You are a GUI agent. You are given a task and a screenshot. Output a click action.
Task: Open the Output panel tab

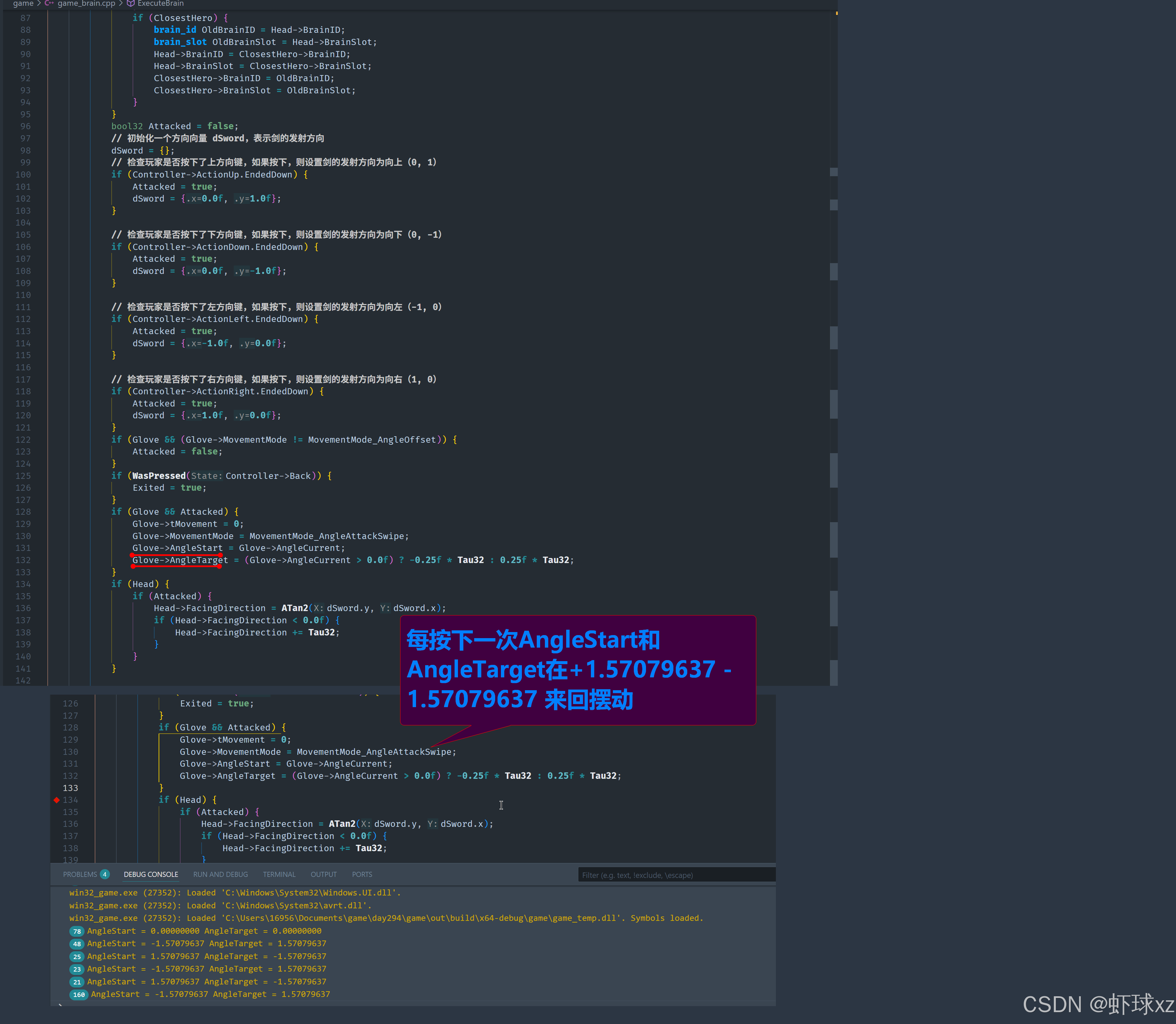[323, 875]
